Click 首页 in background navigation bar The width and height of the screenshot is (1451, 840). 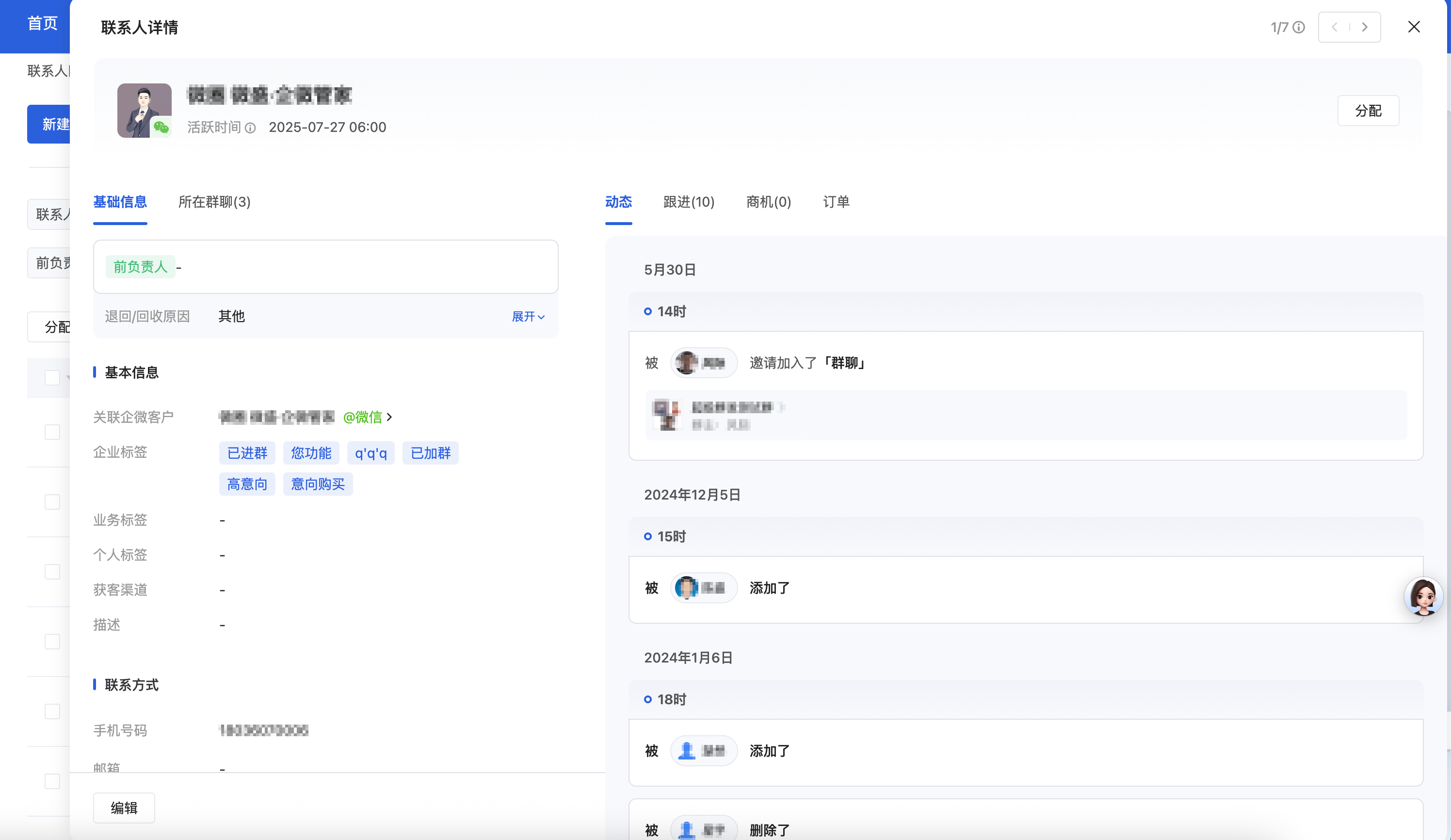[x=43, y=24]
